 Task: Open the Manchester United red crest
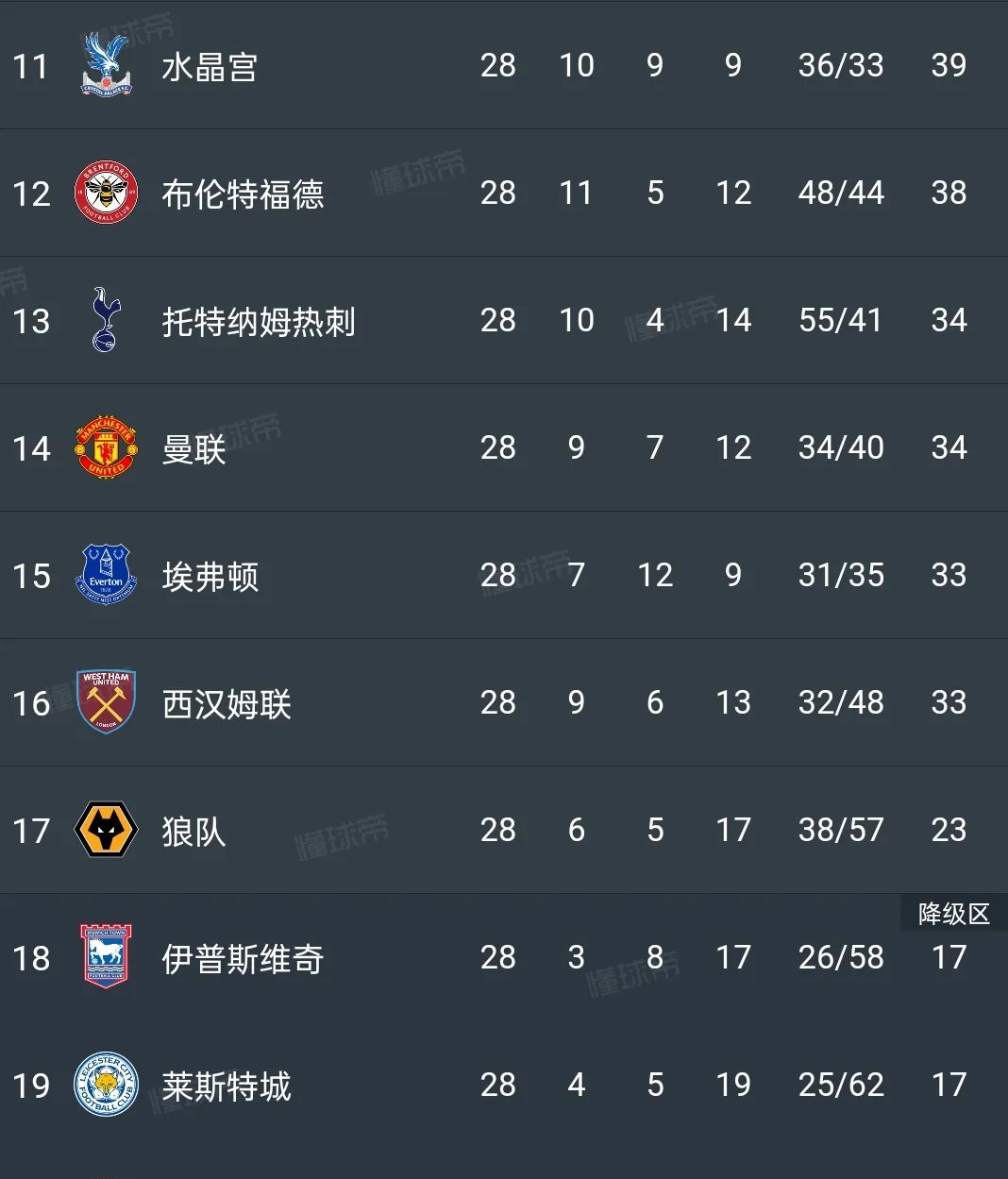[105, 448]
